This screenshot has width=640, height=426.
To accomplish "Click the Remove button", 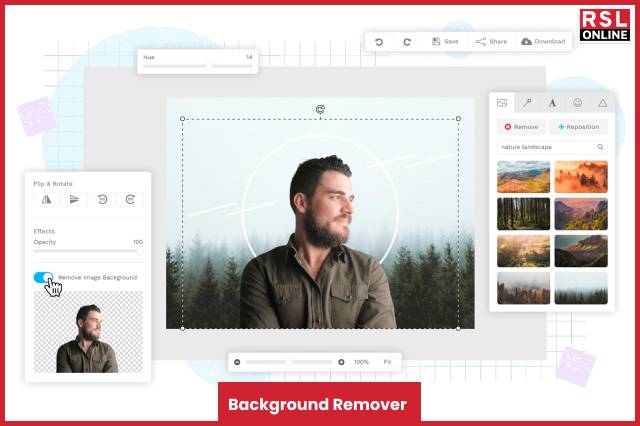I will click(521, 127).
